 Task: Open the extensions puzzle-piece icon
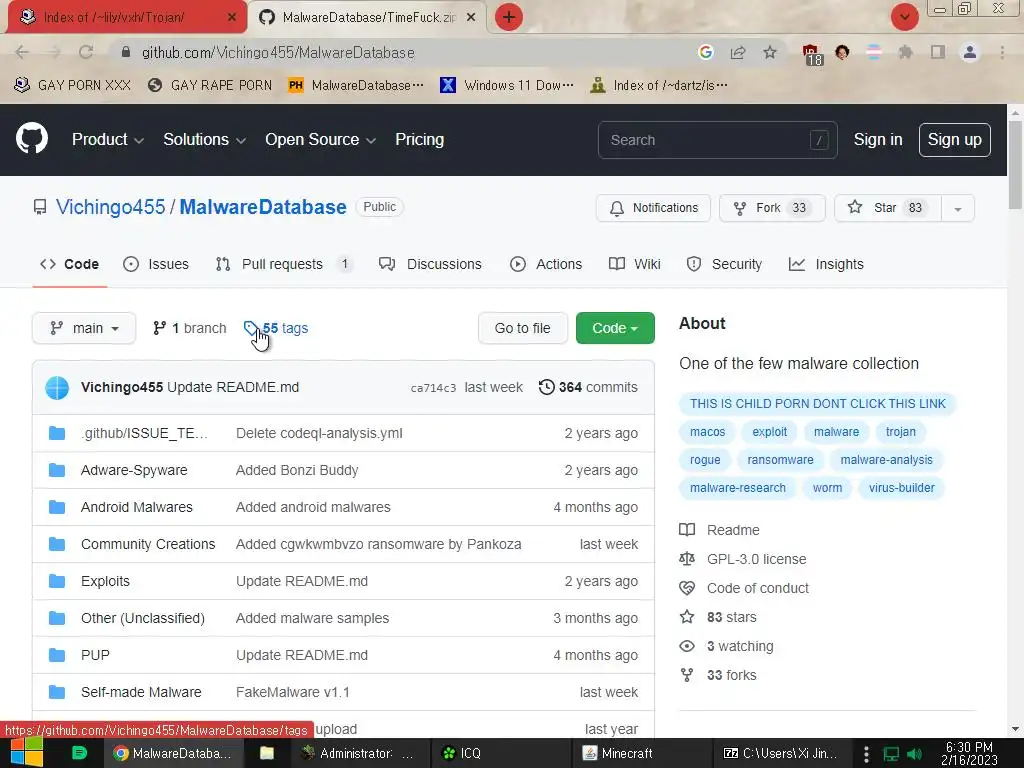click(905, 52)
